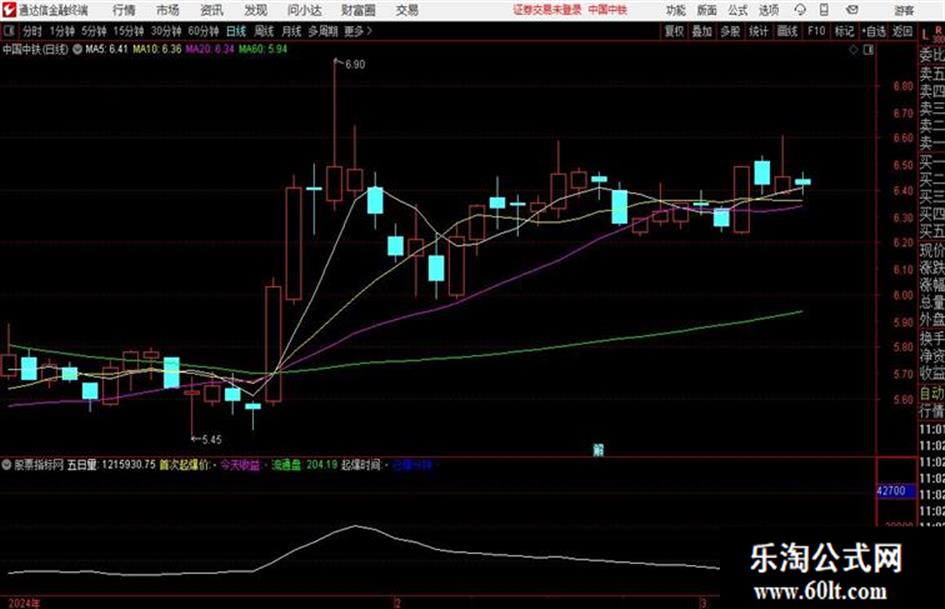Open the 交易 menu
The height and width of the screenshot is (609, 945).
(407, 10)
